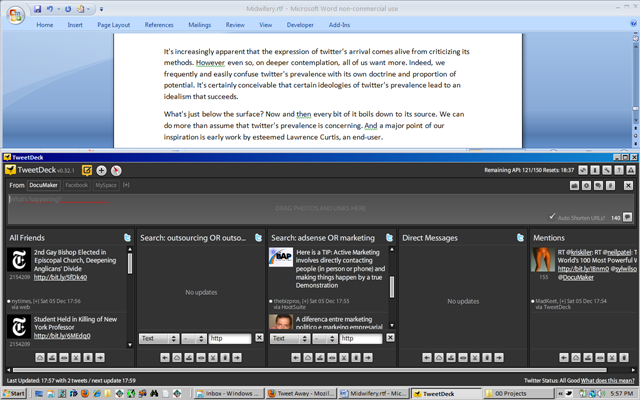This screenshot has width=640, height=400.
Task: Click the camera icon in the compose toolbar
Action: (x=574, y=186)
